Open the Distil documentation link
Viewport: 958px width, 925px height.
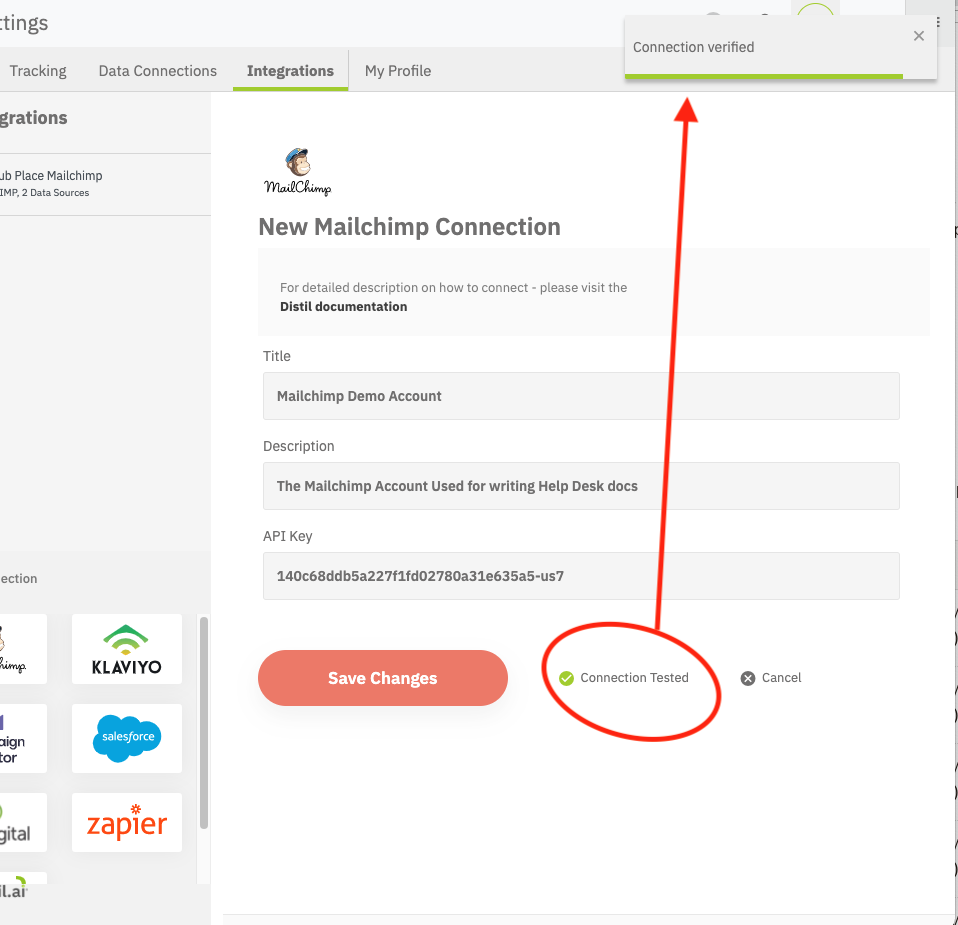(343, 307)
